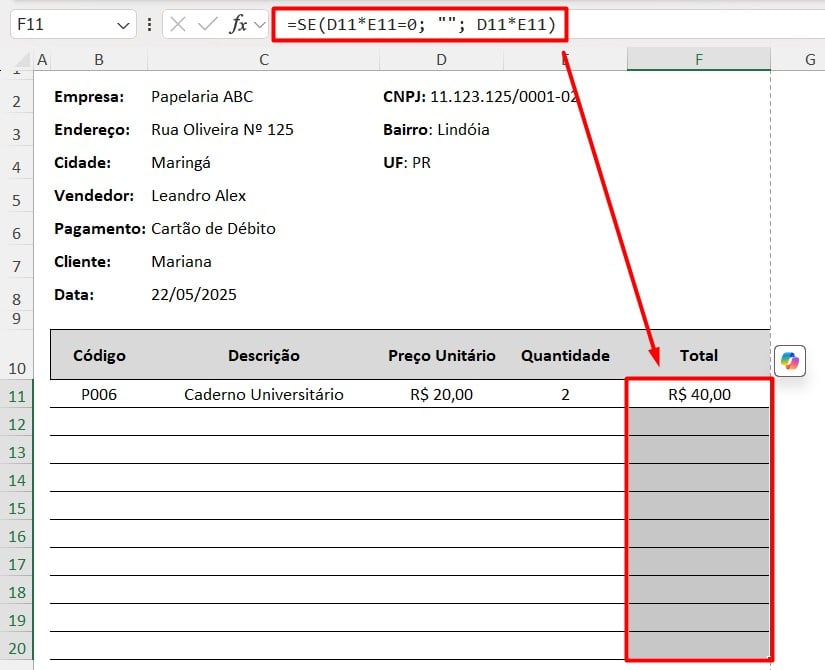Click the total cell 'R$ 40,00'

(x=699, y=394)
